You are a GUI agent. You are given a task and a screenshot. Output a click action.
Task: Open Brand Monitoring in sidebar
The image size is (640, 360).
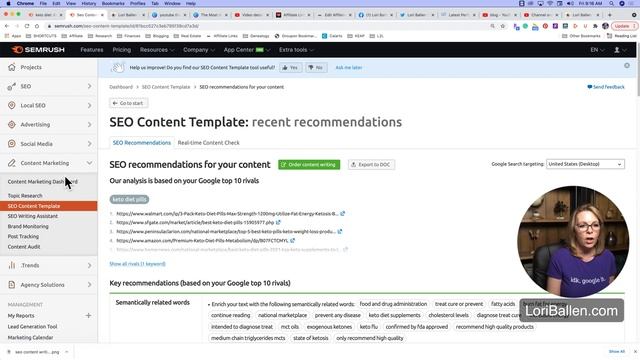coord(28,226)
